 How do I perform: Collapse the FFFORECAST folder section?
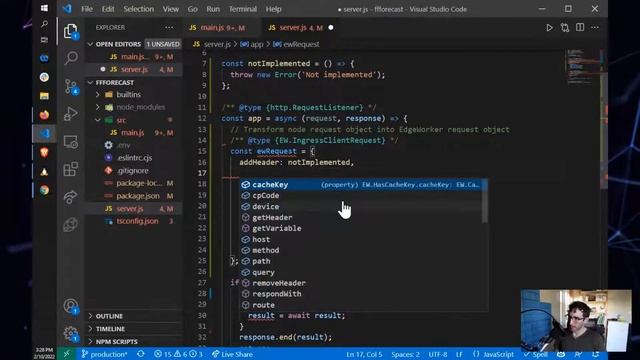(133, 82)
